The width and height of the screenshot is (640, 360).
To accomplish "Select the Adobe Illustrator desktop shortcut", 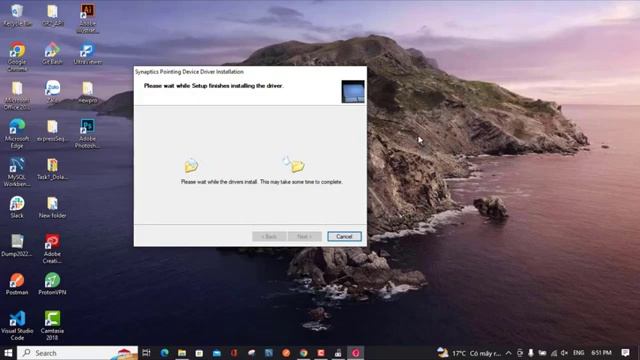I will [87, 18].
